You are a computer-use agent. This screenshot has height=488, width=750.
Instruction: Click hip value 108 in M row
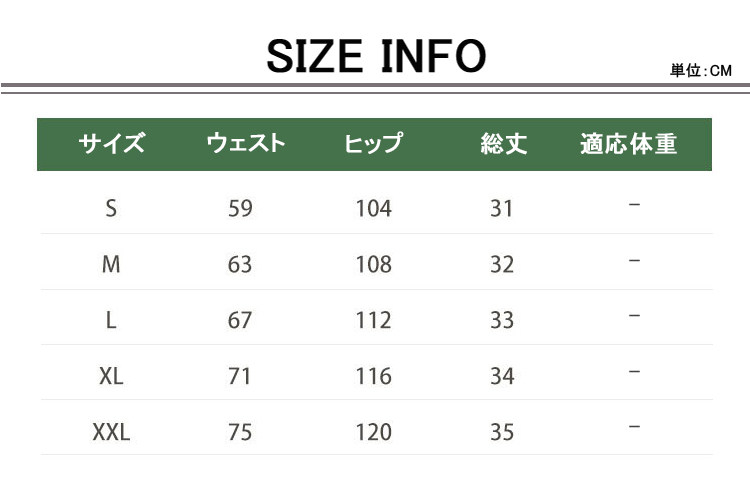click(x=373, y=264)
